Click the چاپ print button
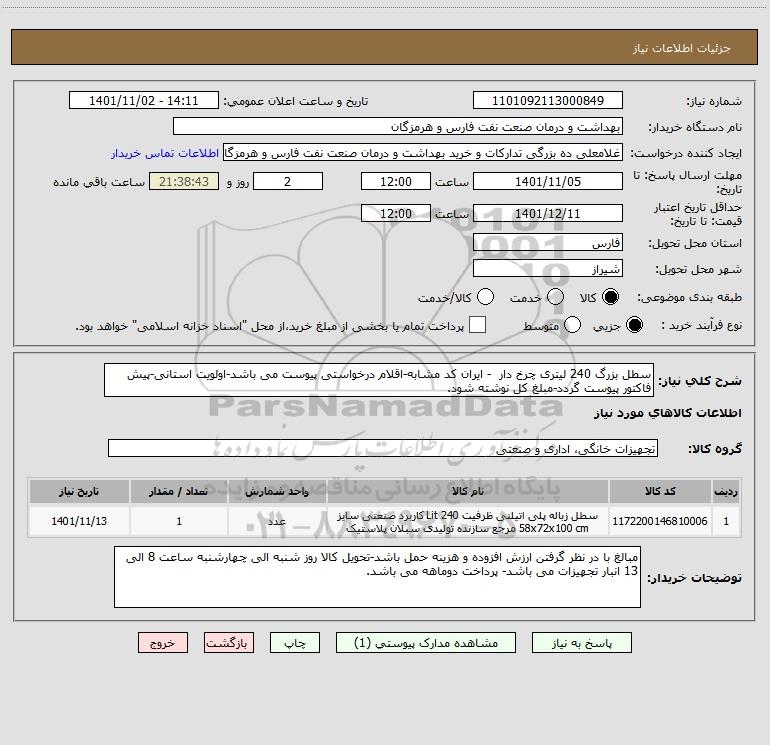Image resolution: width=770 pixels, height=745 pixels. click(x=295, y=643)
